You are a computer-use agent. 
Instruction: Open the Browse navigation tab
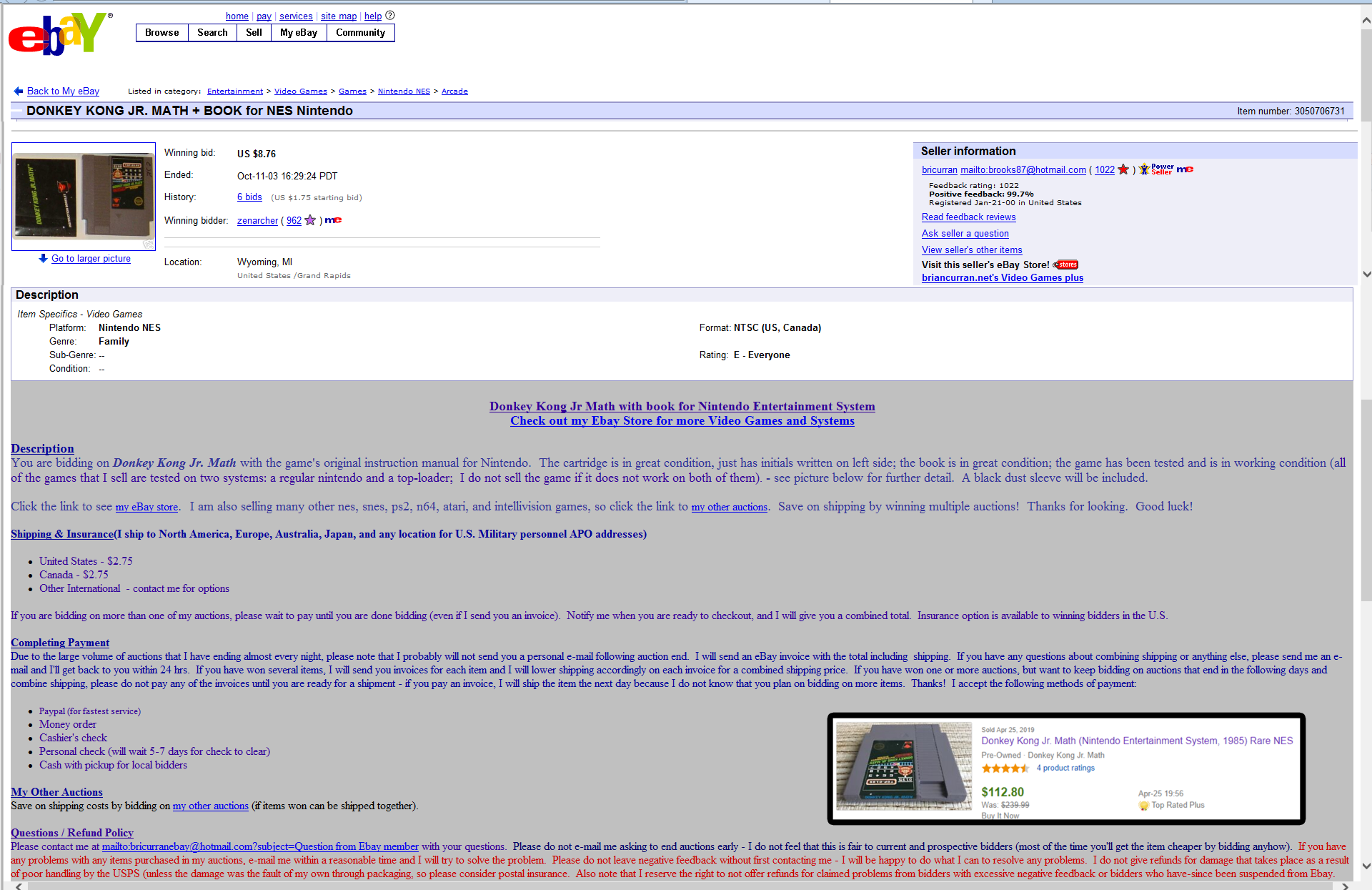coord(162,33)
